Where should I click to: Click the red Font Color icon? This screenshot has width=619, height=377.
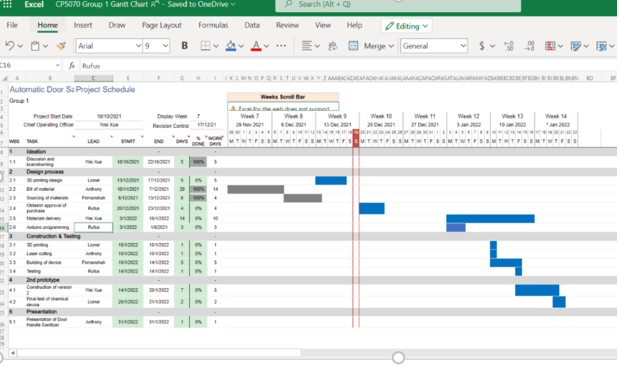coord(256,46)
